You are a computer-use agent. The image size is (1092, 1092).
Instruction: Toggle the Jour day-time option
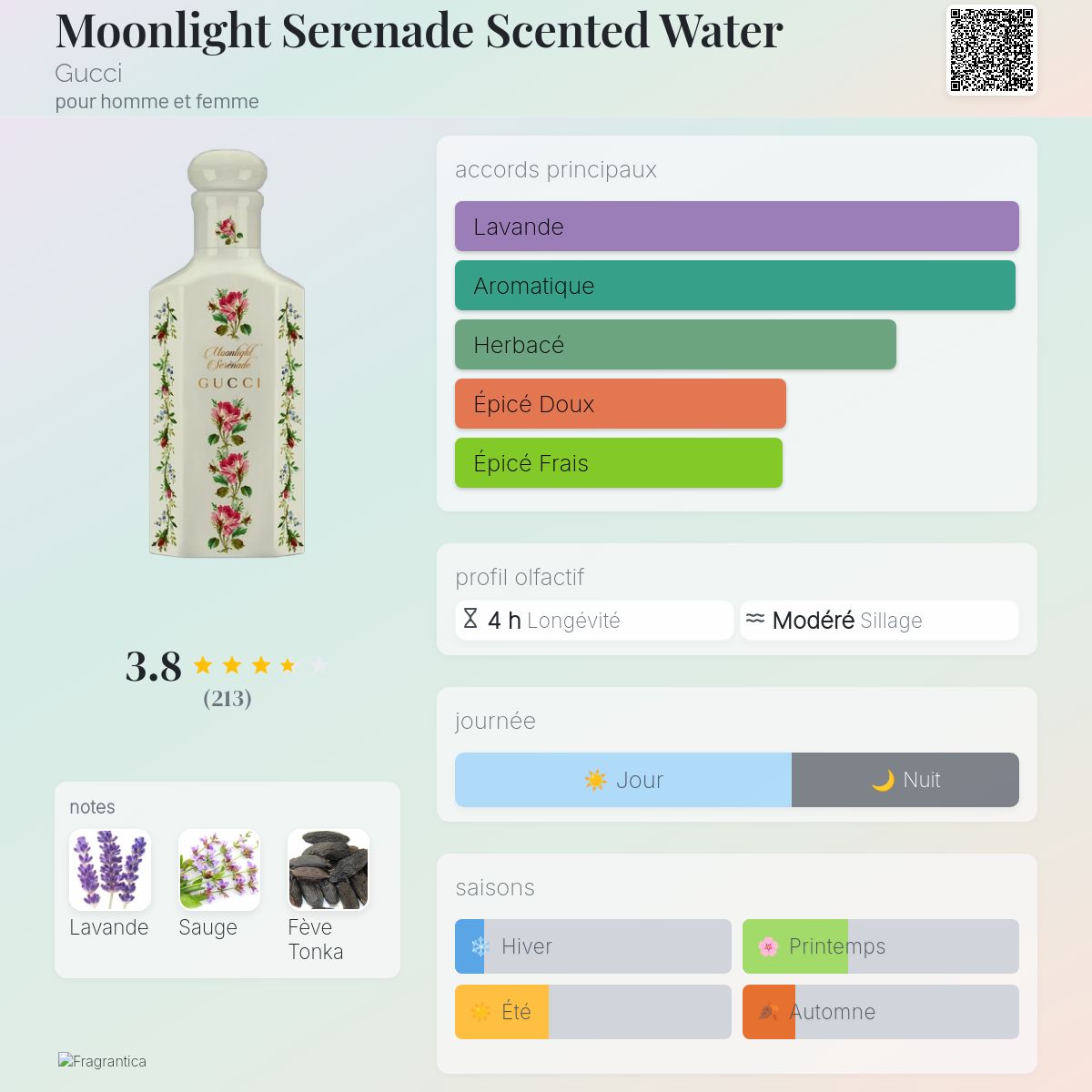(x=623, y=780)
